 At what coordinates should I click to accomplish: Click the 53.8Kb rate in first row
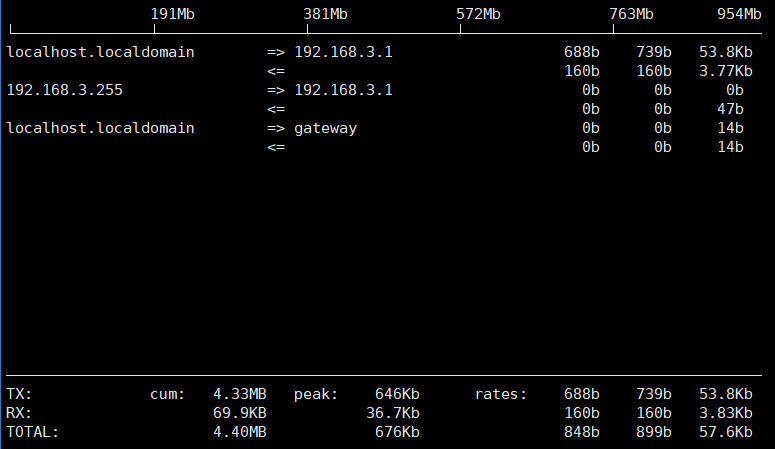[726, 52]
